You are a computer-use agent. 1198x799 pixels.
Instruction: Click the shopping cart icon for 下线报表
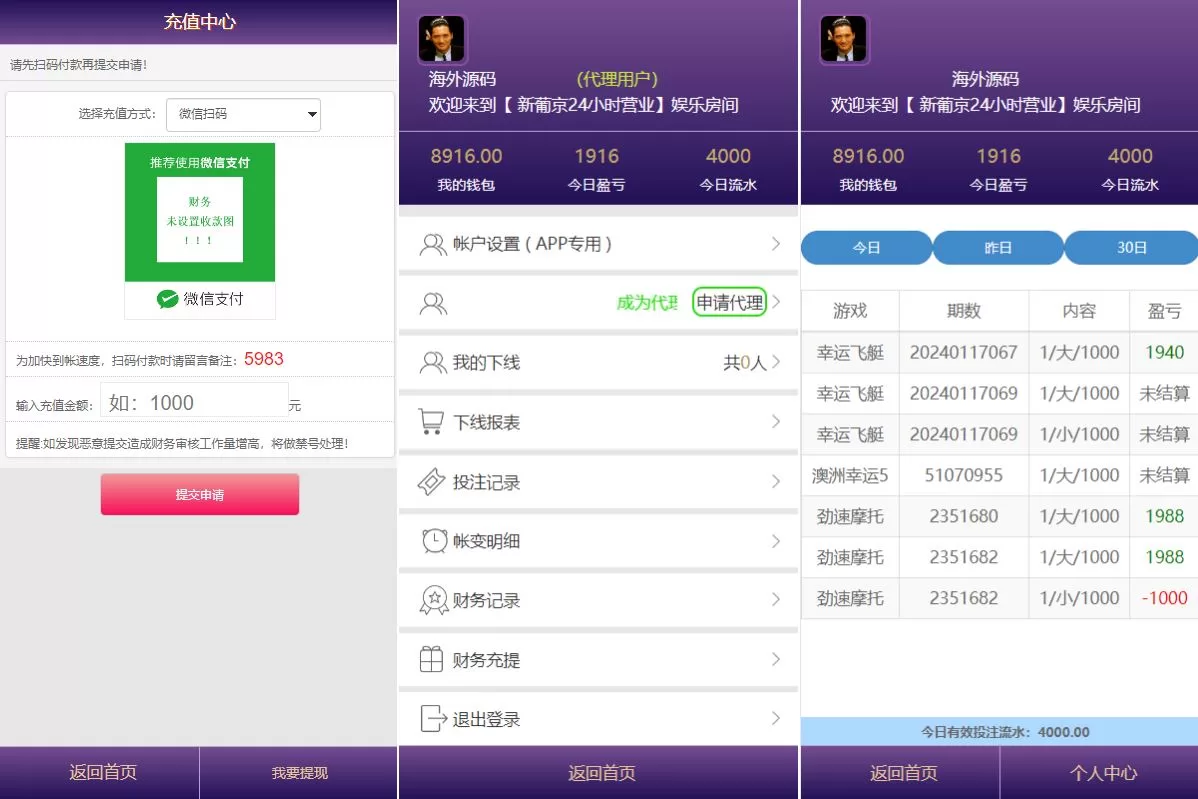coord(432,422)
